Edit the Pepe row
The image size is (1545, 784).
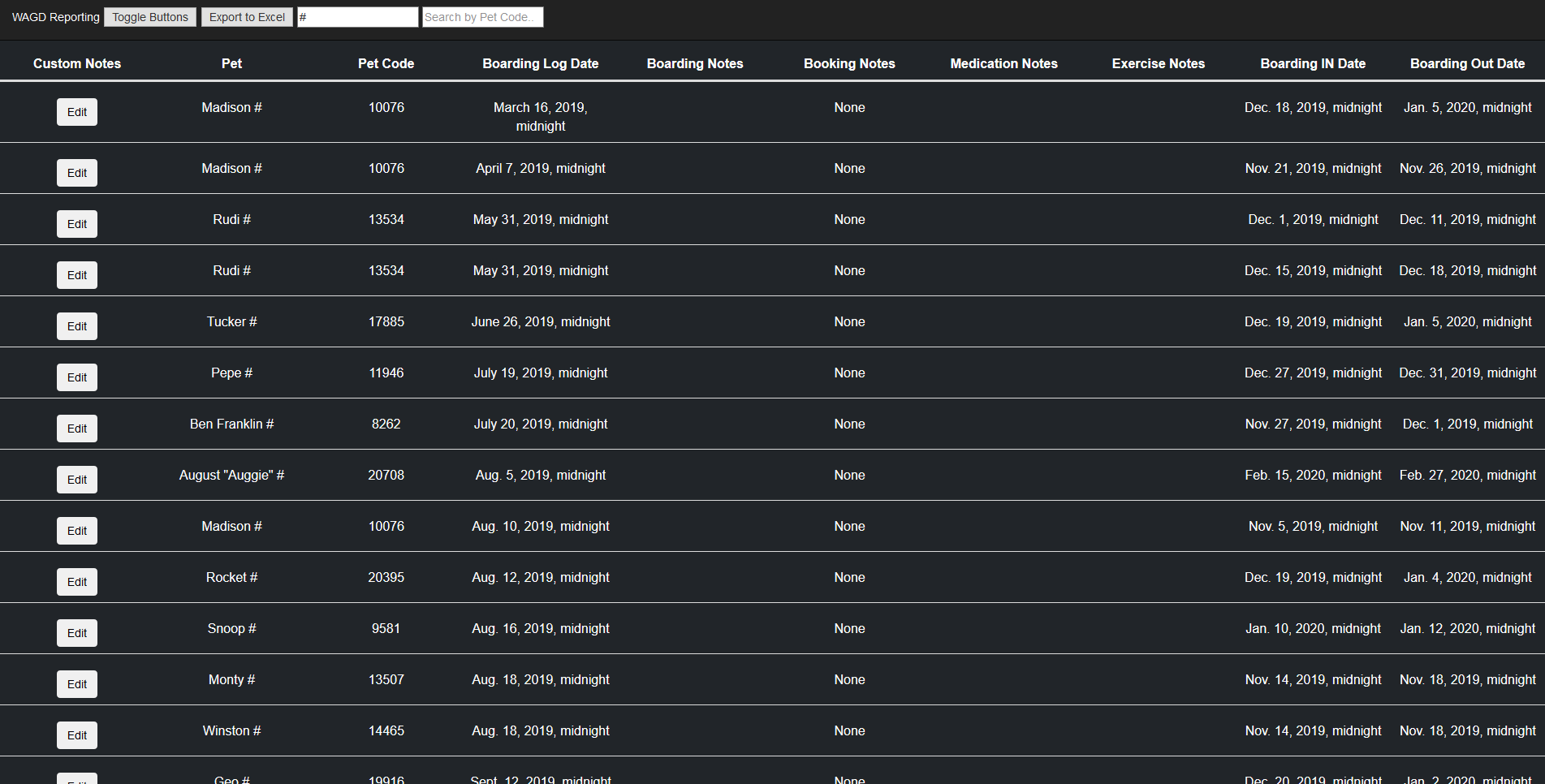[77, 377]
